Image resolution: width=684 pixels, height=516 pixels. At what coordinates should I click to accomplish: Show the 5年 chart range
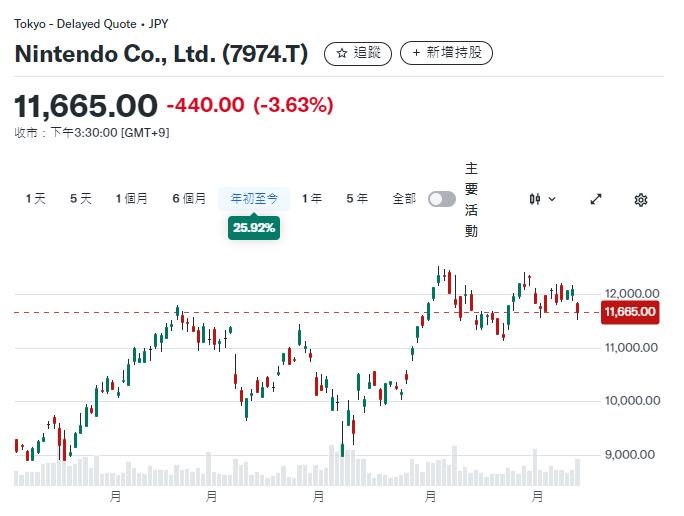357,199
